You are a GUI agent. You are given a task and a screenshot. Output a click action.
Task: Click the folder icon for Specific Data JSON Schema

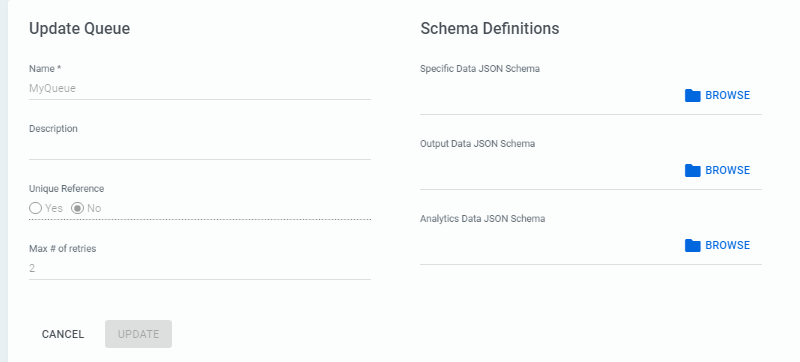(x=692, y=95)
